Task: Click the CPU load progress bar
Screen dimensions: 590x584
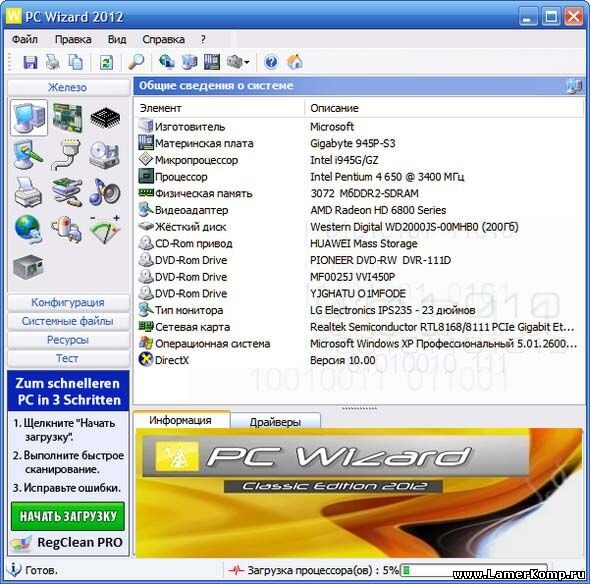Action: pyautogui.click(x=473, y=570)
